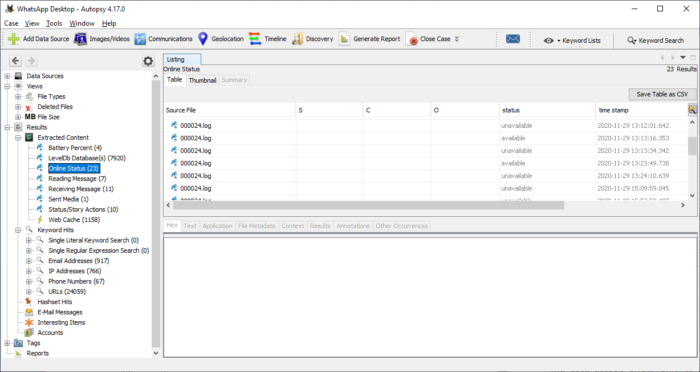Screen dimensions: 700x372
Task: Open the Case menu
Action: (x=11, y=23)
